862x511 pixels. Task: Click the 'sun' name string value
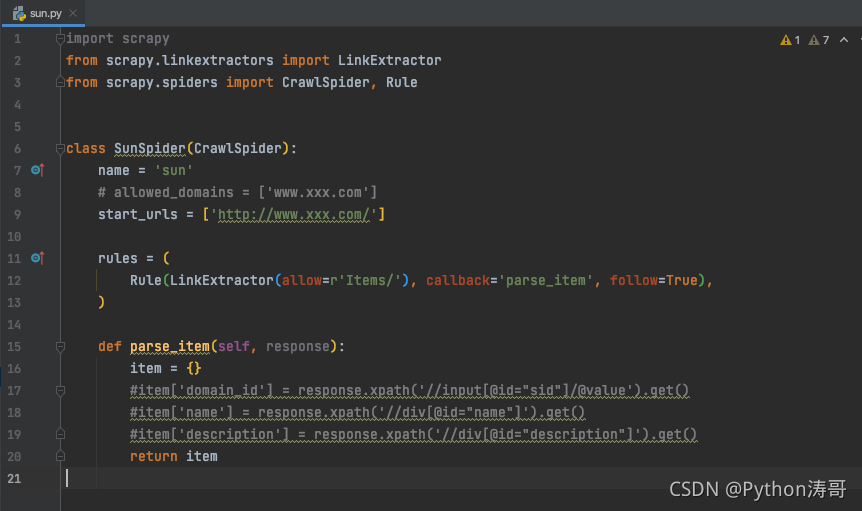coord(174,170)
